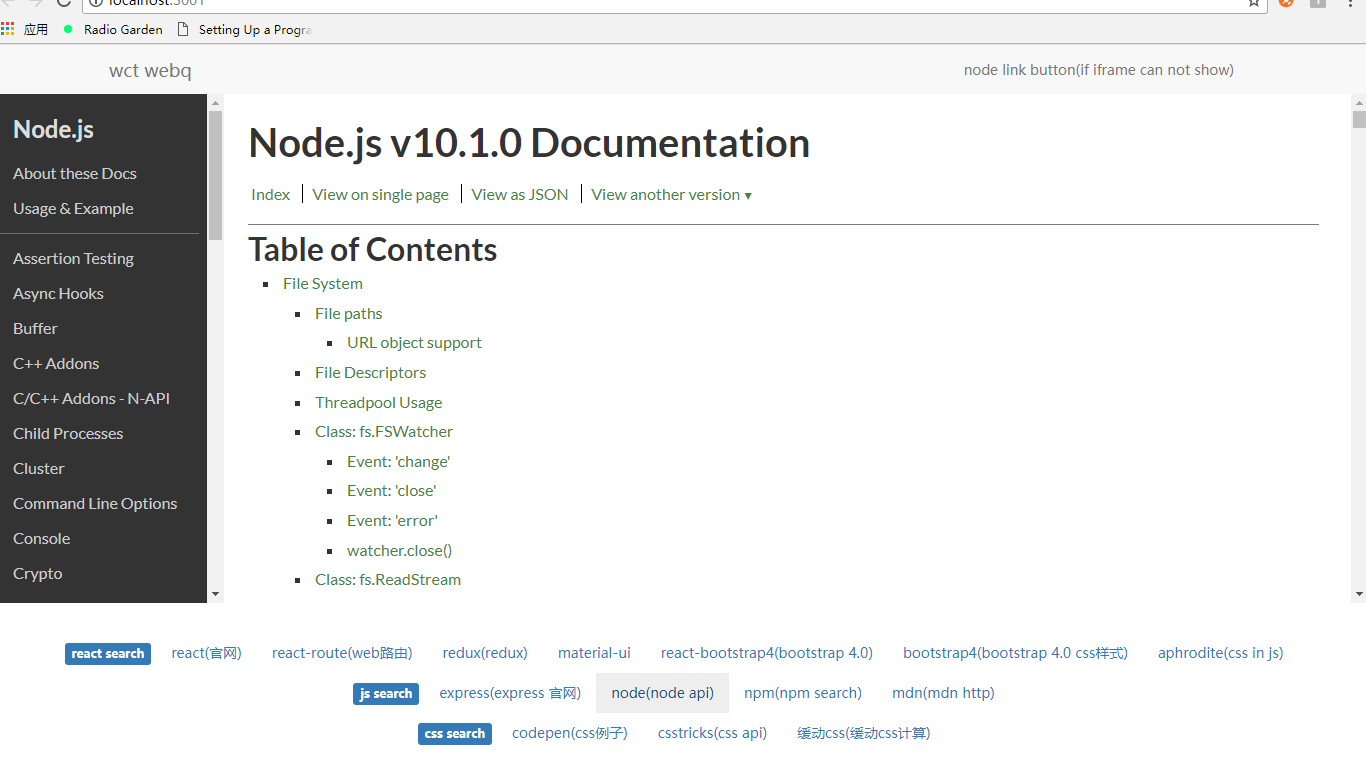This screenshot has width=1366, height=759.
Task: Click the main content scrollbar up arrow
Action: [1359, 102]
